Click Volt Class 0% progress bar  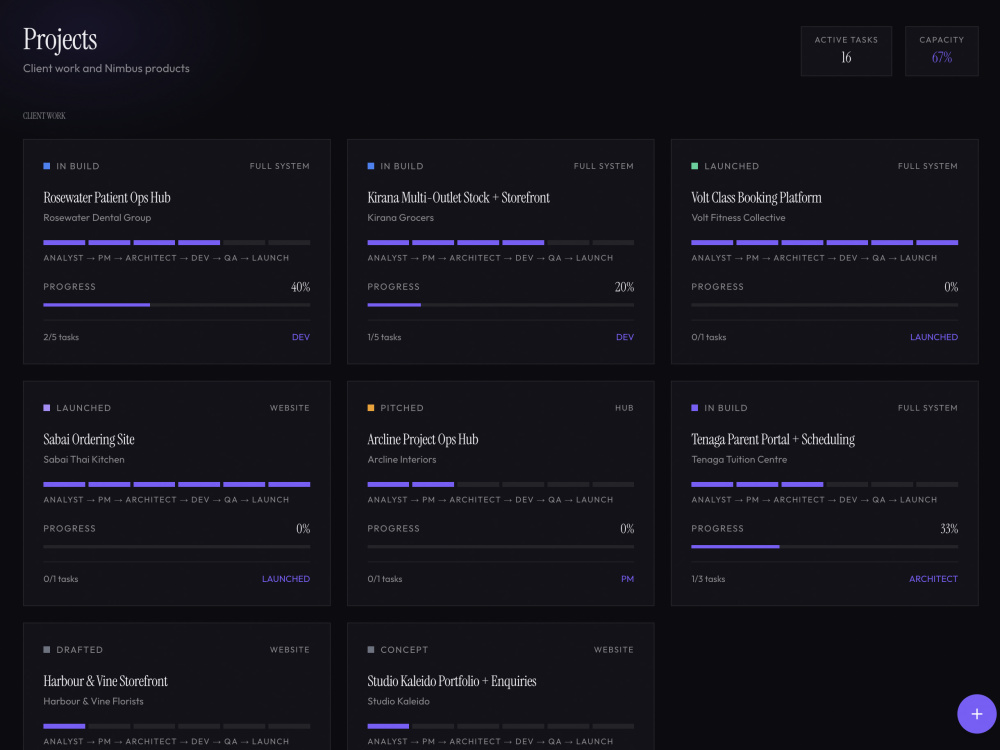tap(825, 305)
